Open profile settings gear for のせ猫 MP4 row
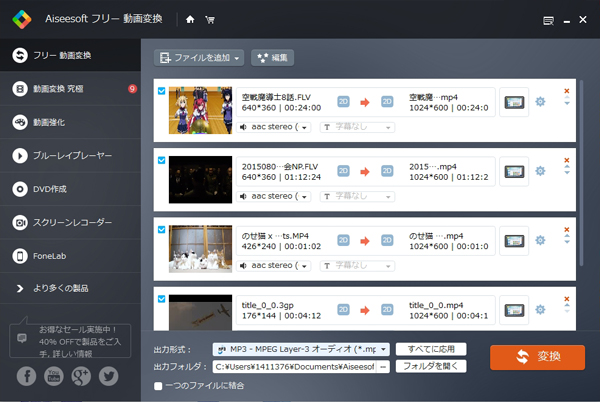The image size is (600, 402). 540,240
